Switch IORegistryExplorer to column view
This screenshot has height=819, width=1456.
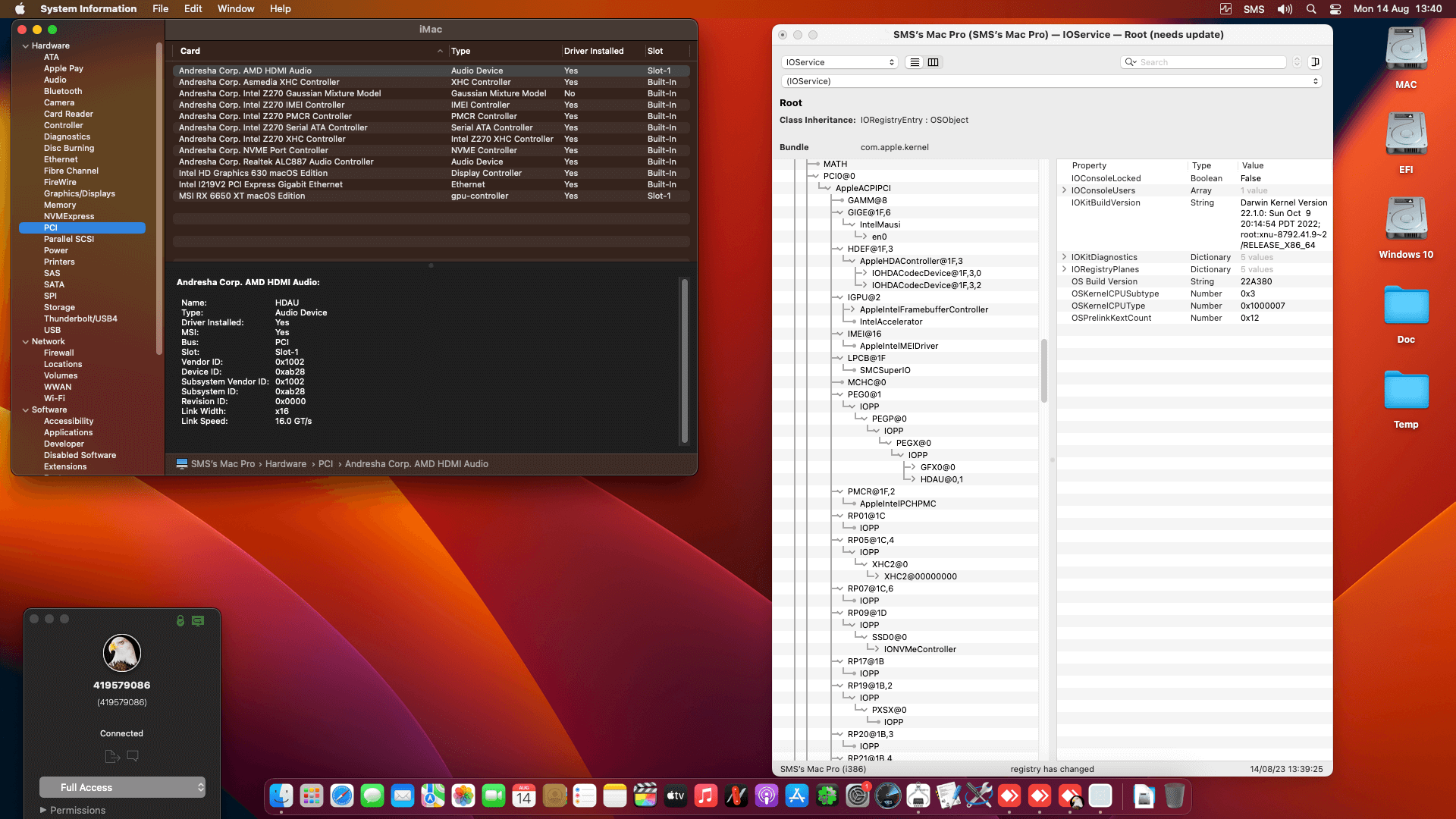pyautogui.click(x=933, y=62)
